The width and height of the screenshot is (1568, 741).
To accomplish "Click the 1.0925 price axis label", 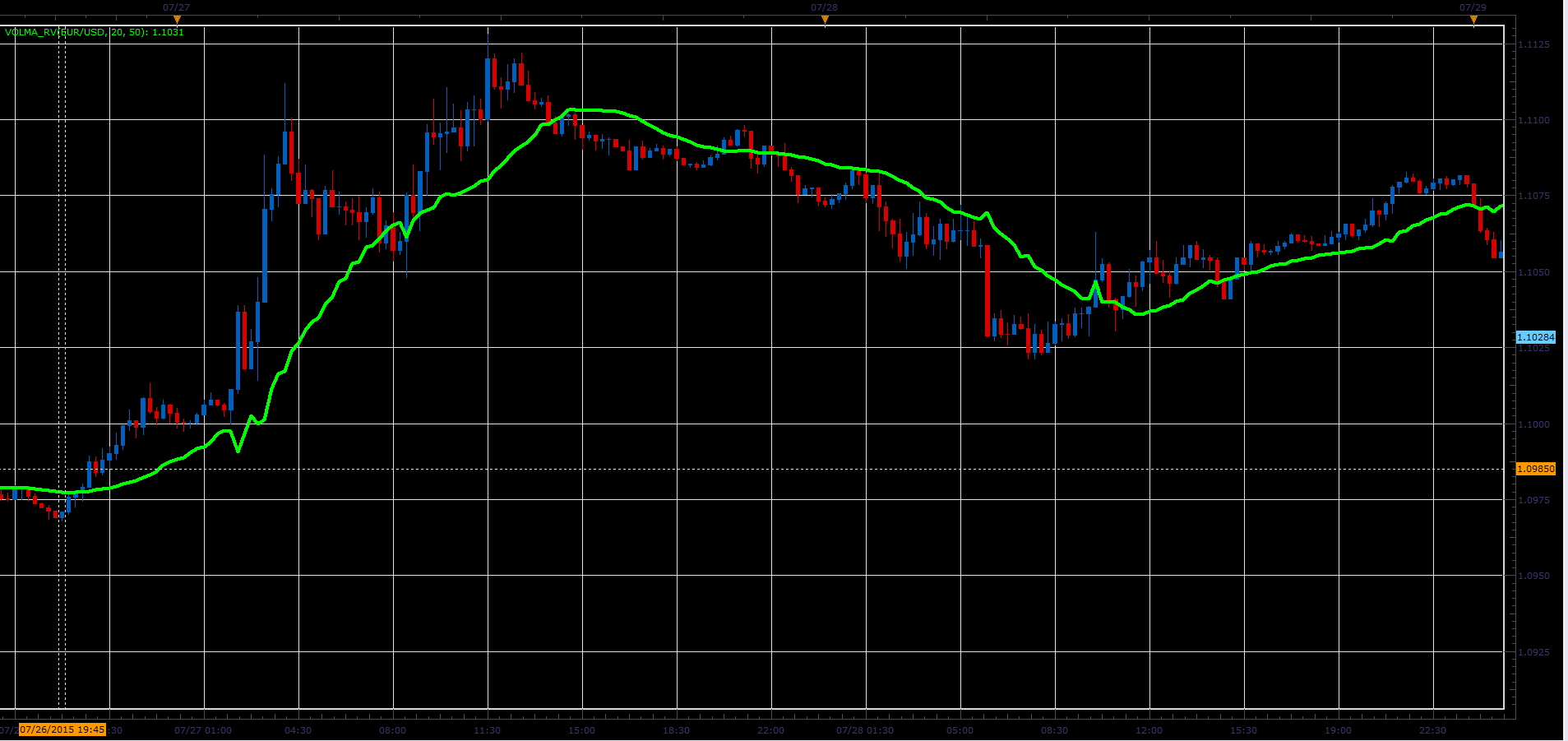I will tap(1533, 652).
